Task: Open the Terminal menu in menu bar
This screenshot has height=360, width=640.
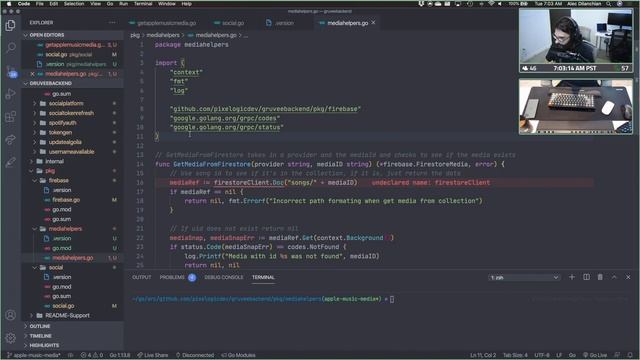Action: tap(143, 4)
